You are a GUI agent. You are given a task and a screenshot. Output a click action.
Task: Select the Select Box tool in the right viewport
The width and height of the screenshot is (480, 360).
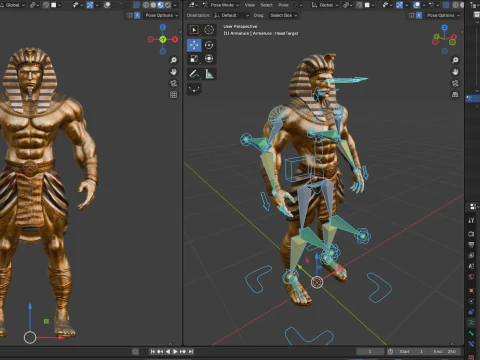point(194,30)
